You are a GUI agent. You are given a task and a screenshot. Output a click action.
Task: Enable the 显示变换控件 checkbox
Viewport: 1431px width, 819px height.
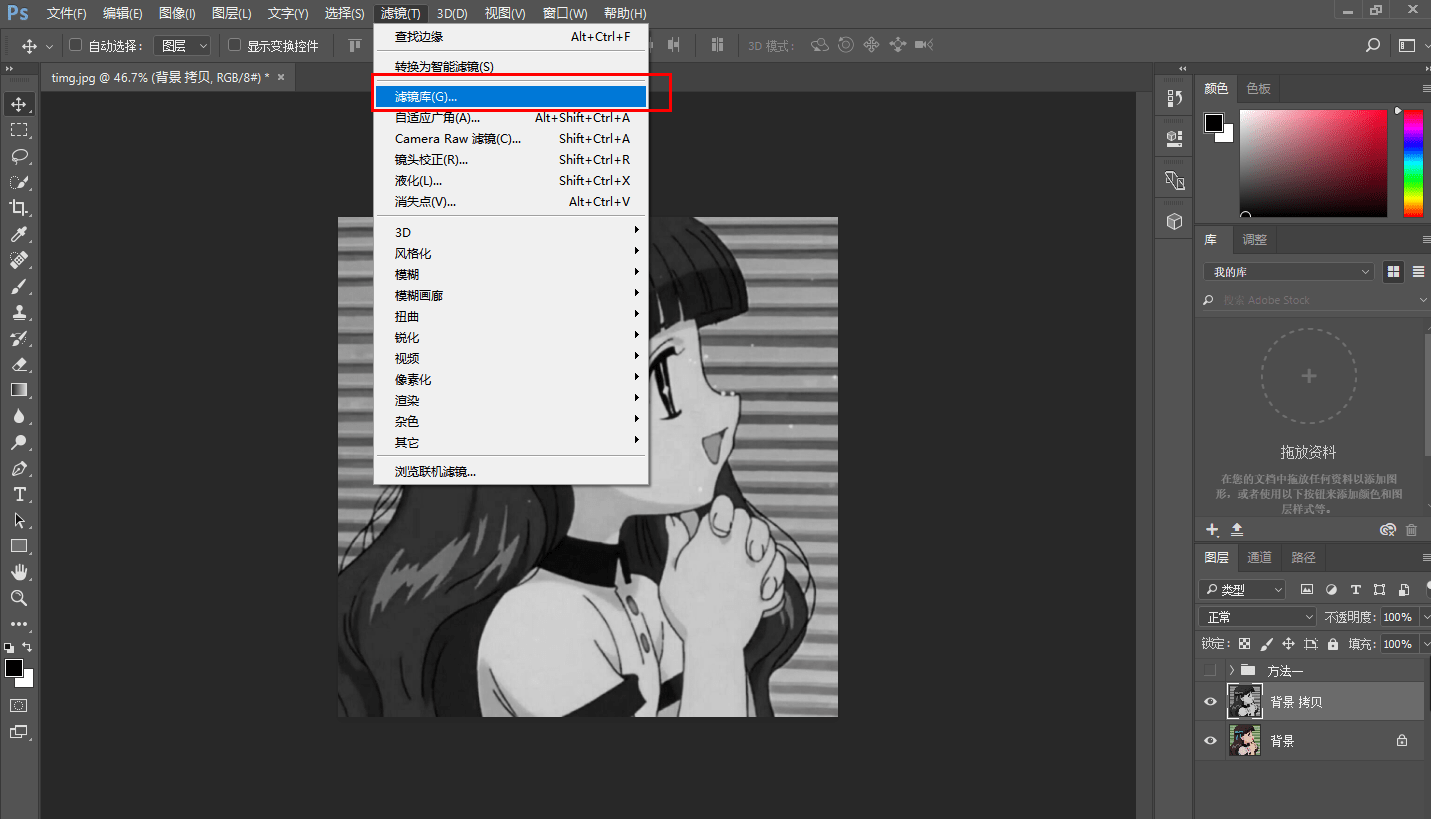tap(235, 45)
